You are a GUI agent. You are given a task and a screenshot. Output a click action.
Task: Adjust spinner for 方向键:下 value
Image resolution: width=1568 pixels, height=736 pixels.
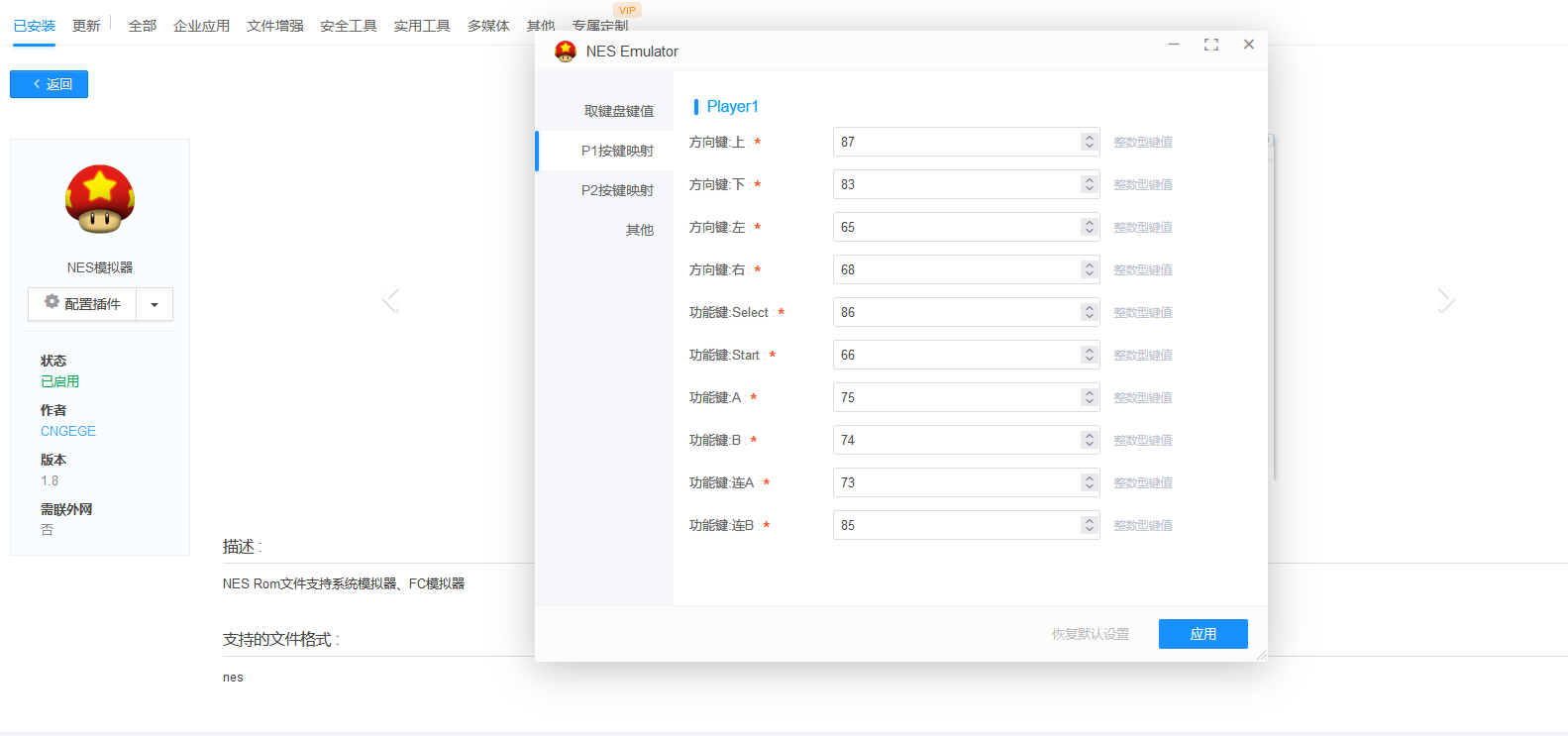coord(1090,184)
